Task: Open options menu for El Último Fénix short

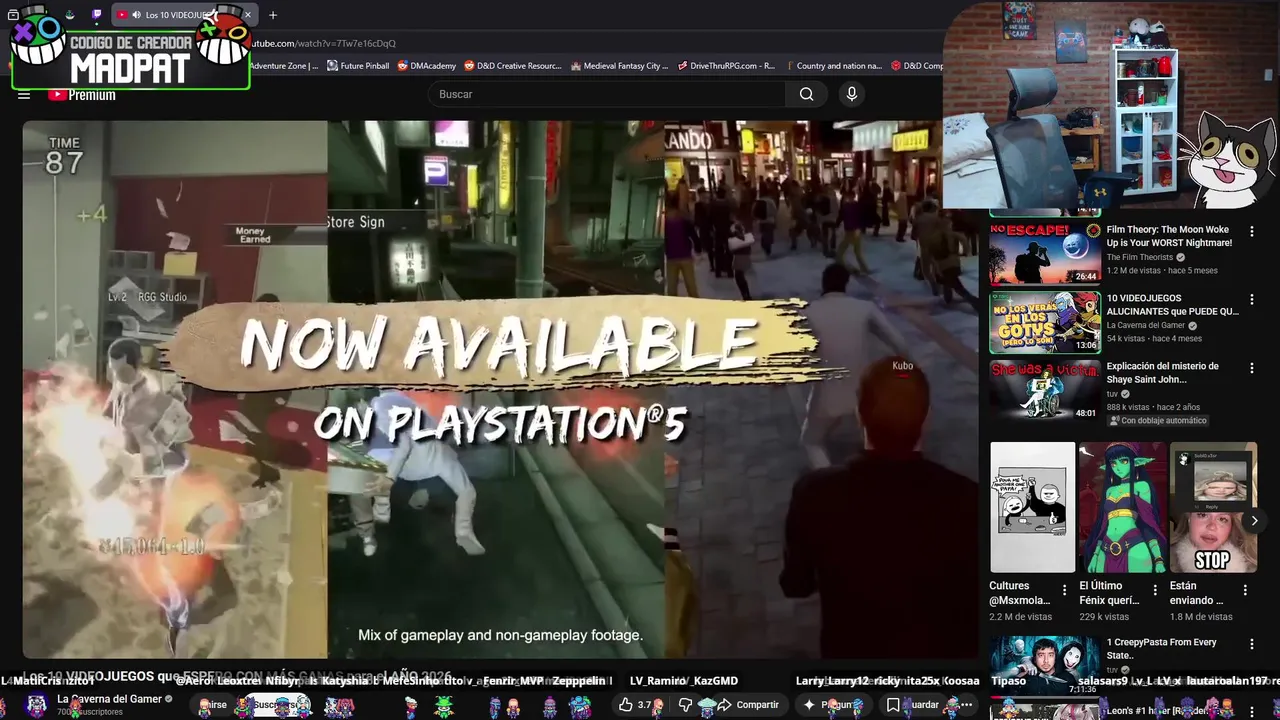Action: pyautogui.click(x=1155, y=590)
